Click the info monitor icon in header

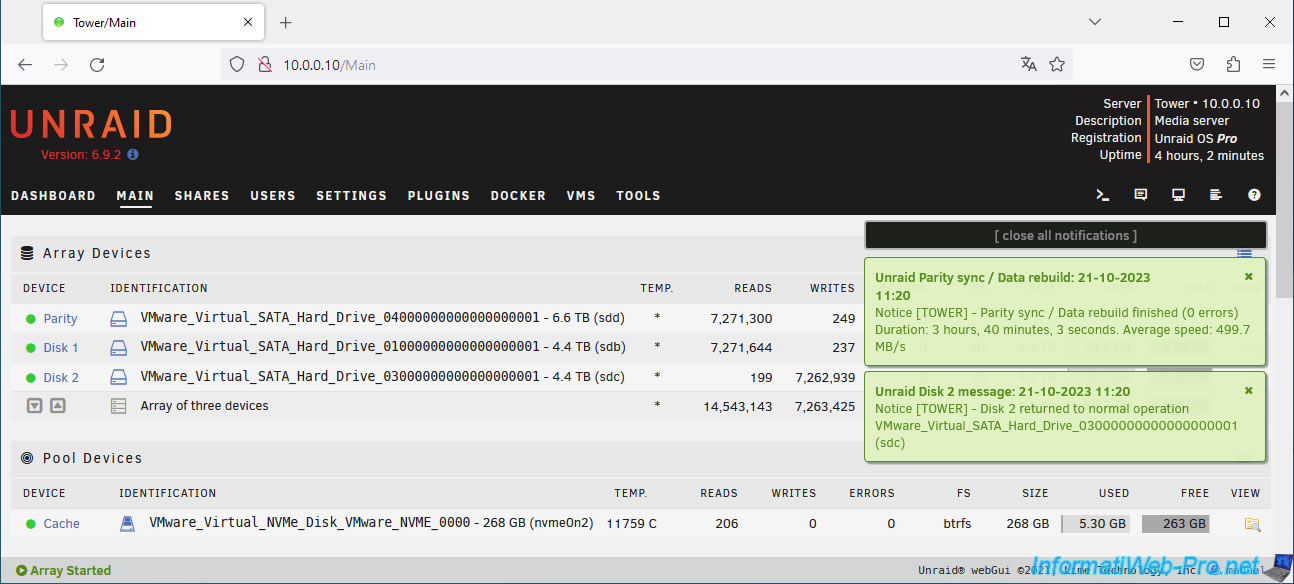[1179, 195]
